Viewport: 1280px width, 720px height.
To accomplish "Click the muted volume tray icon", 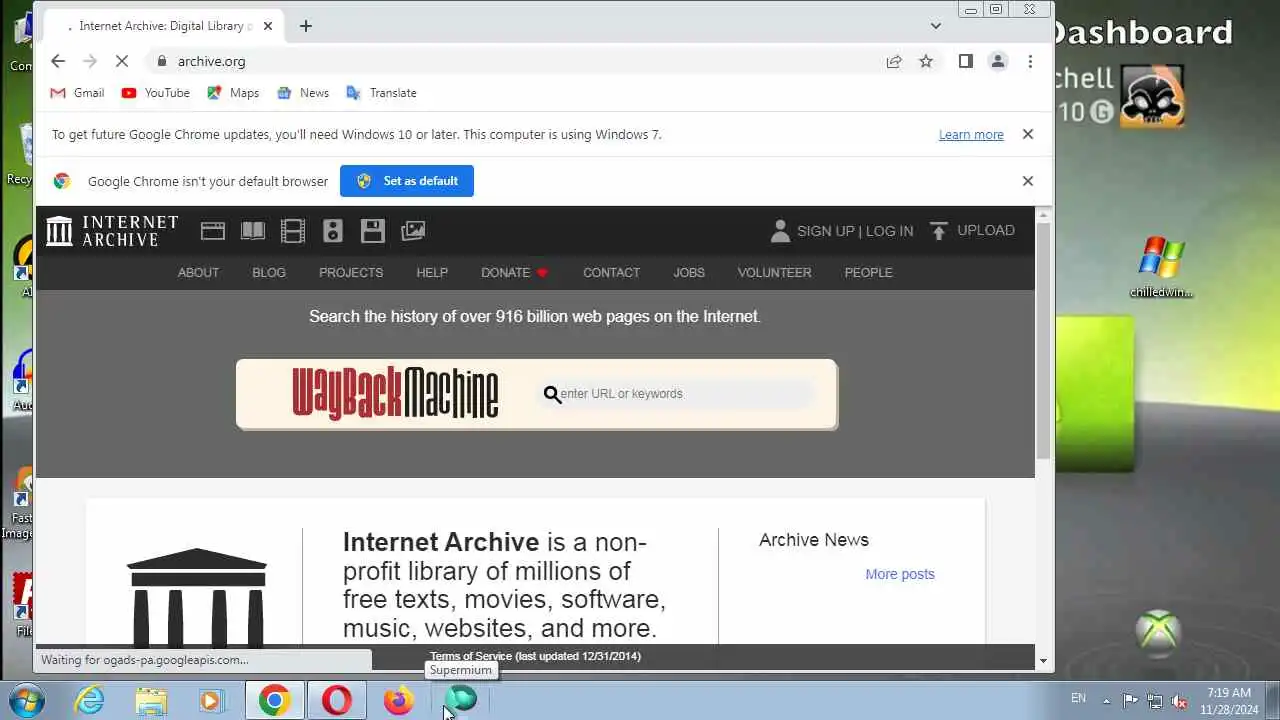I will 1179,700.
